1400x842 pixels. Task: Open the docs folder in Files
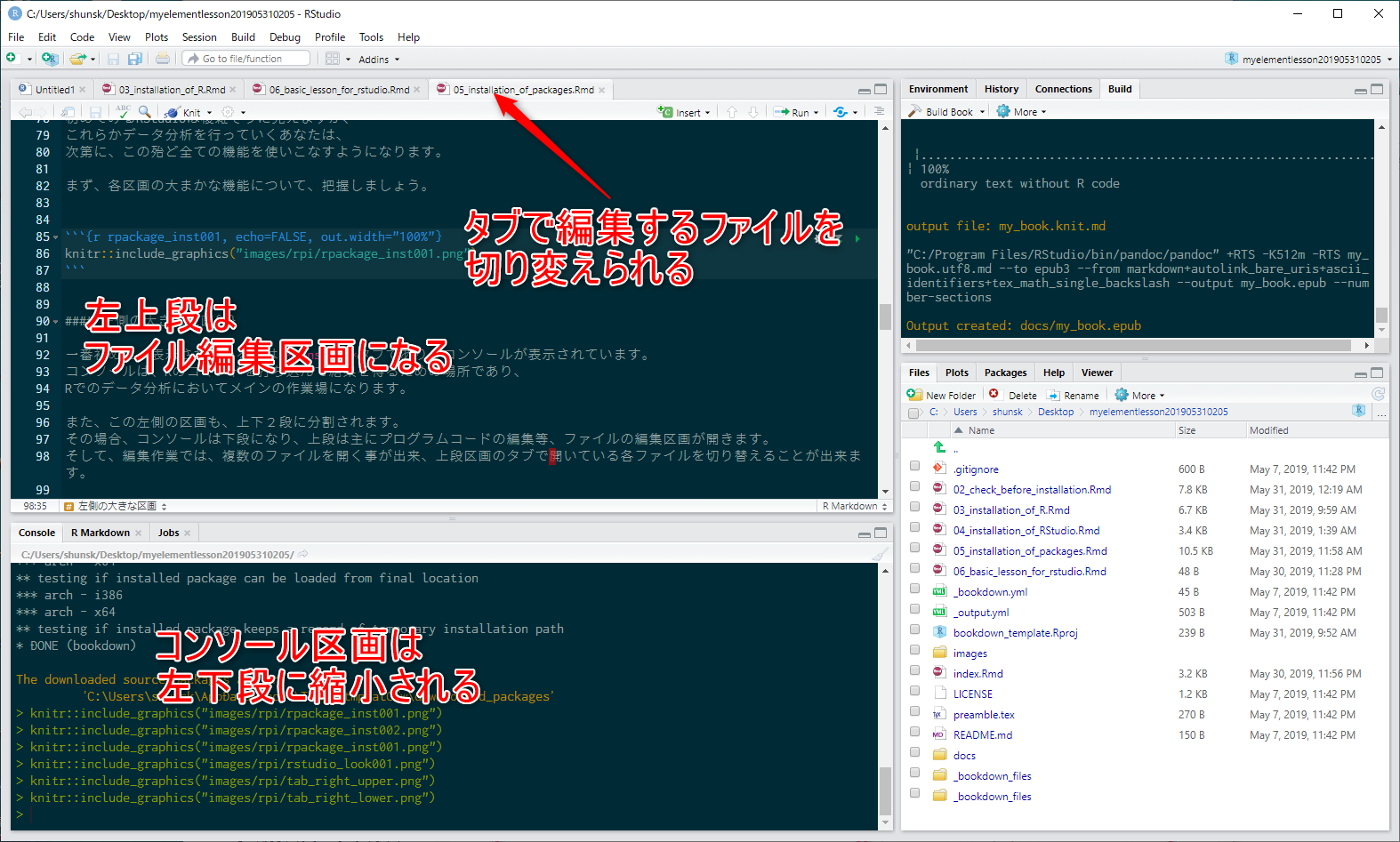click(x=964, y=756)
